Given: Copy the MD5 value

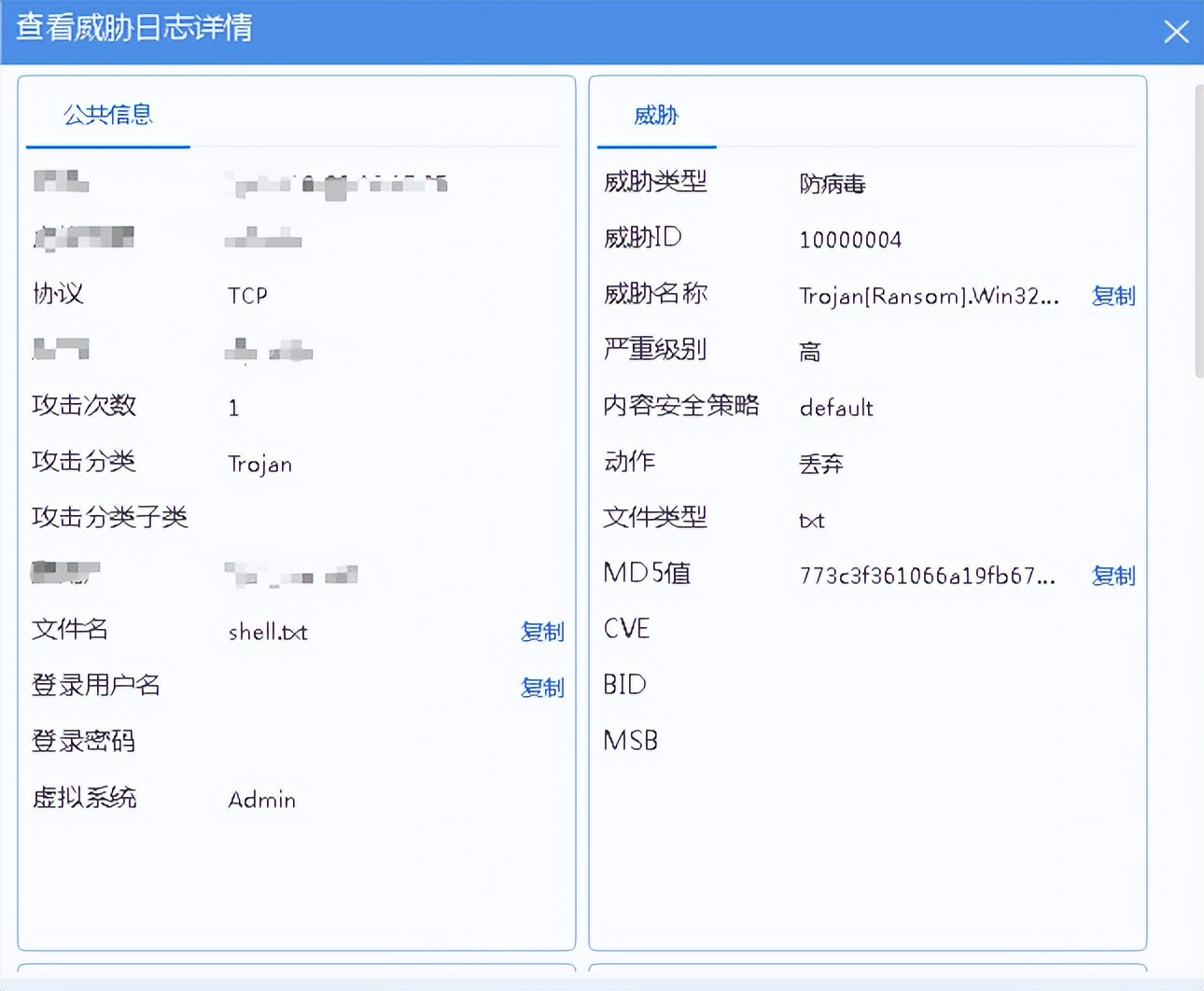Looking at the screenshot, I should [1113, 577].
